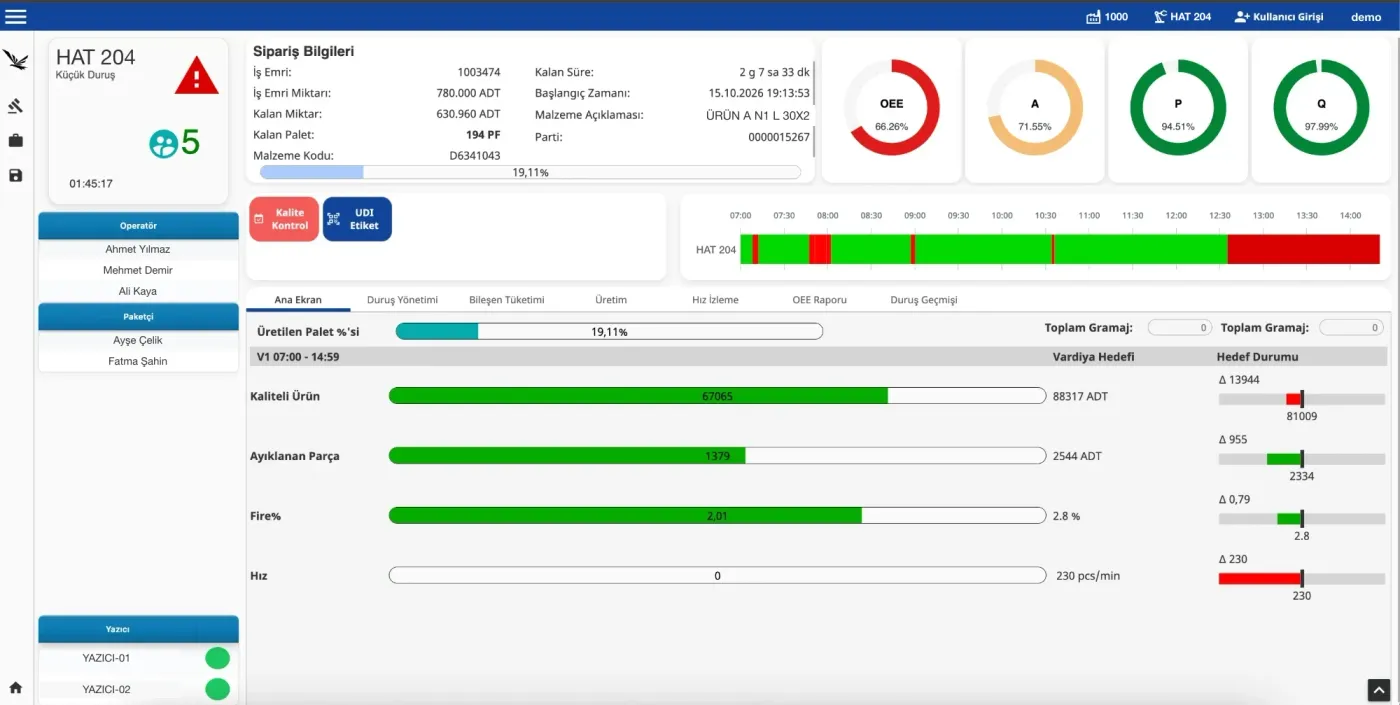Switch to Duruş Yönetimi tab

402,300
